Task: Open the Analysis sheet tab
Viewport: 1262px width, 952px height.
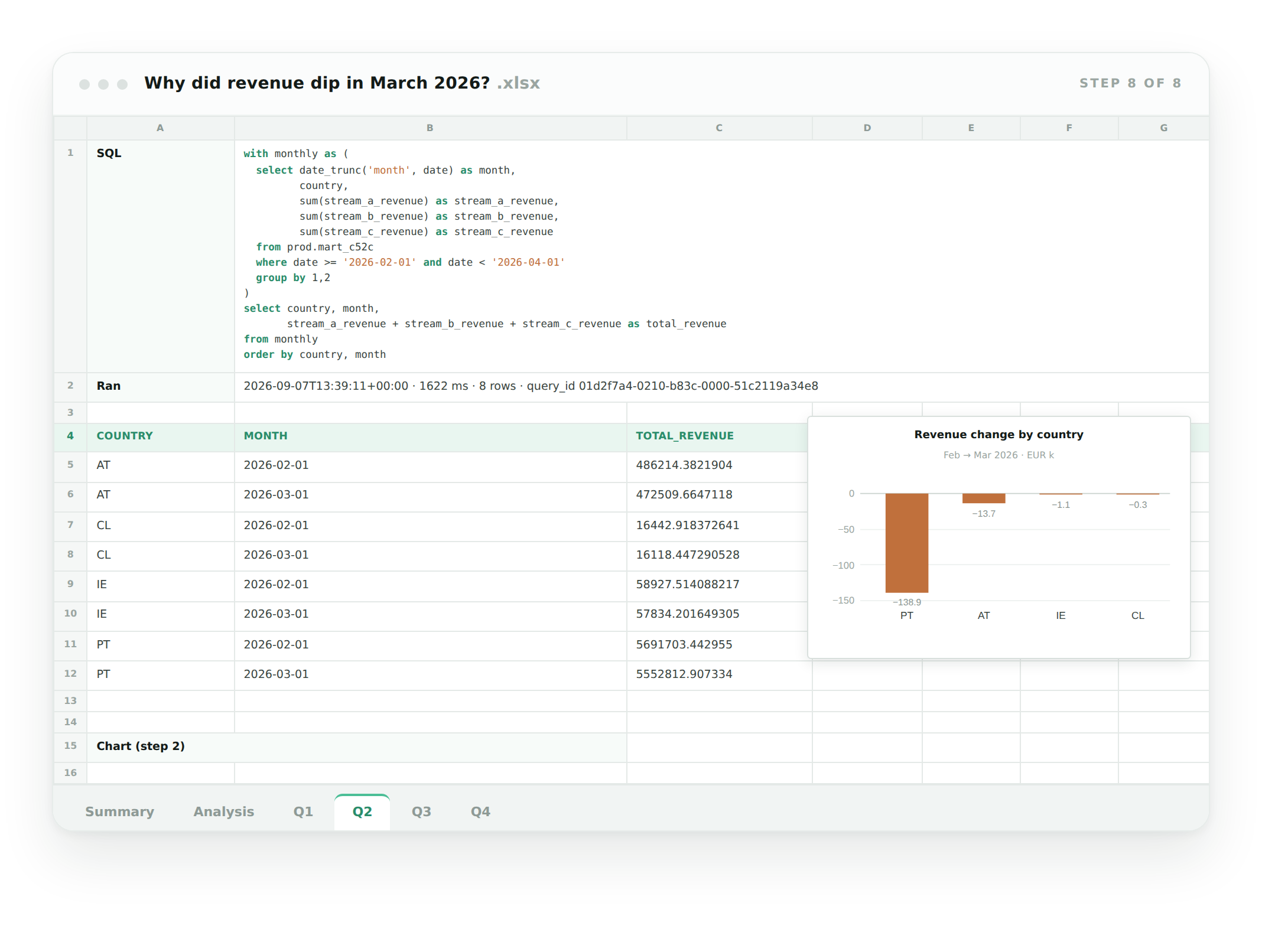Action: pos(223,811)
